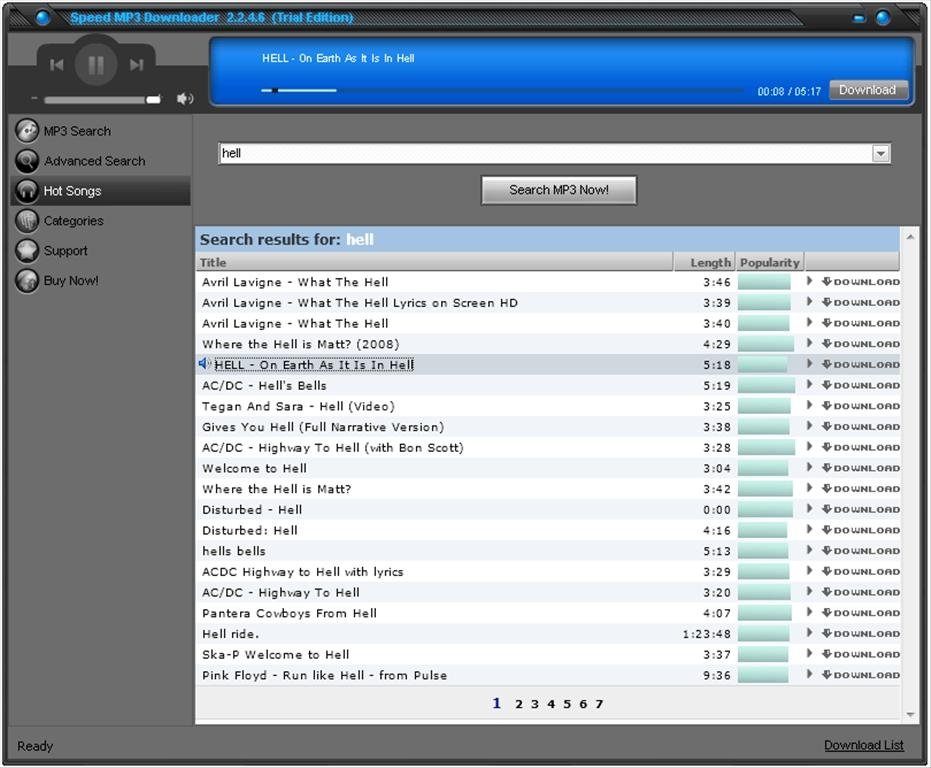
Task: Go to results page 6
Action: pyautogui.click(x=583, y=704)
